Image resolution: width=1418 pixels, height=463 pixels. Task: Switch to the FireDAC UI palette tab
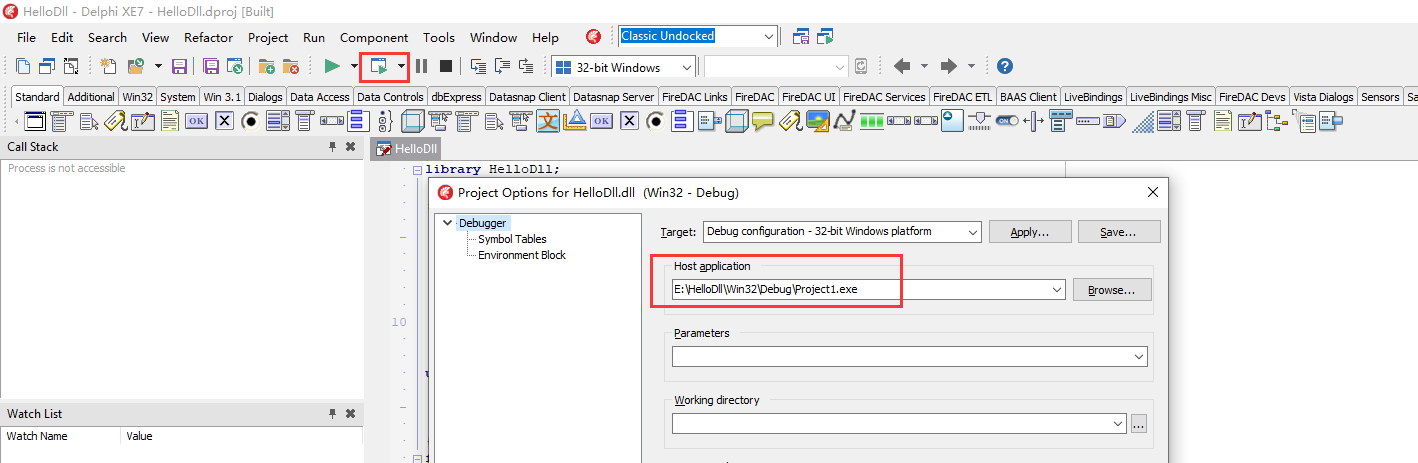[808, 97]
